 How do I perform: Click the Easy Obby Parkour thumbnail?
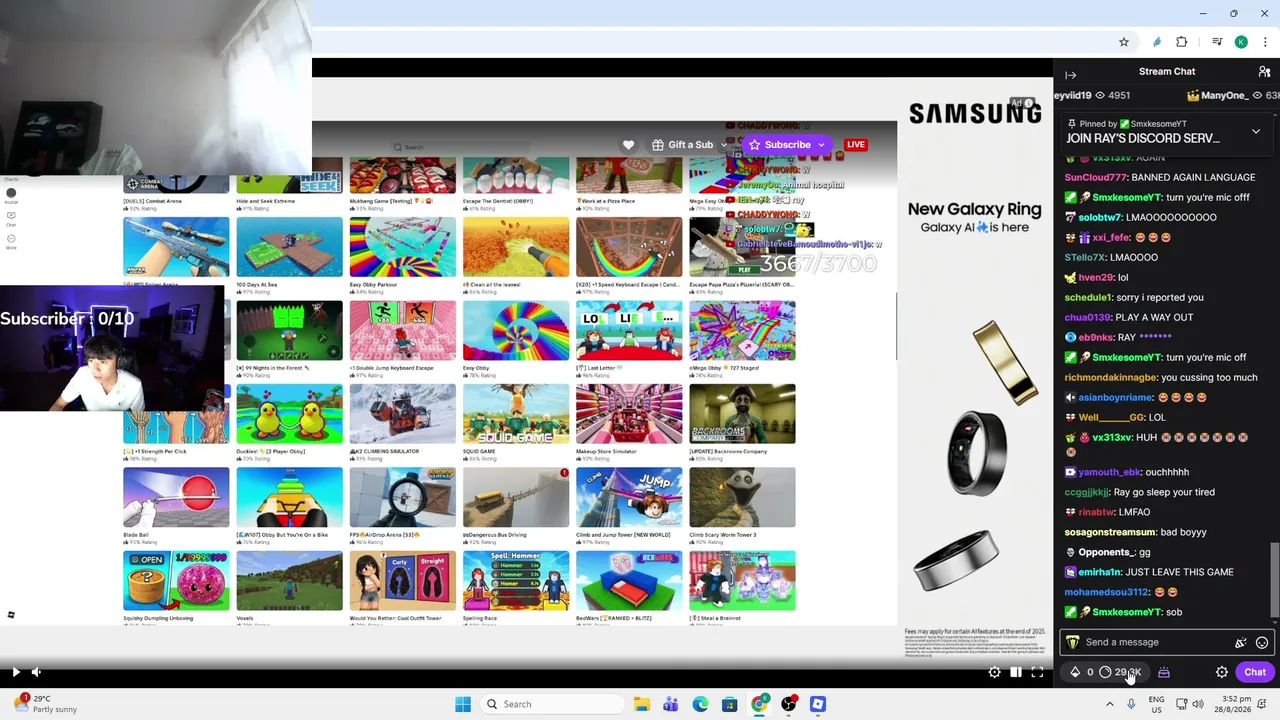(402, 247)
